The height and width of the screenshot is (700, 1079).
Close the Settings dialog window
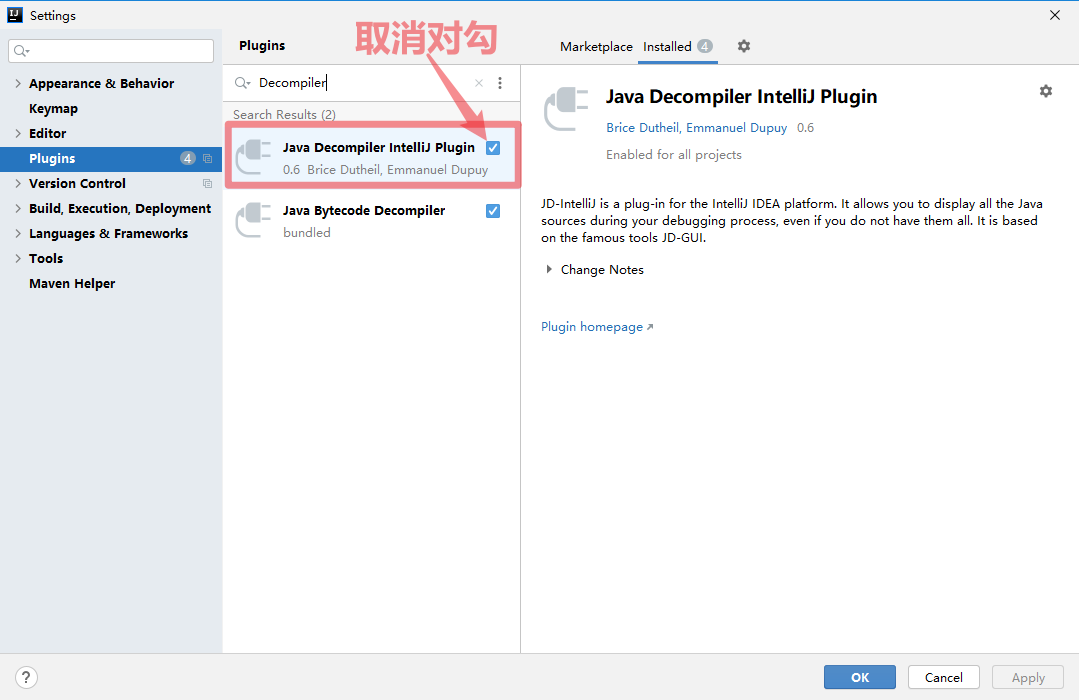1055,15
